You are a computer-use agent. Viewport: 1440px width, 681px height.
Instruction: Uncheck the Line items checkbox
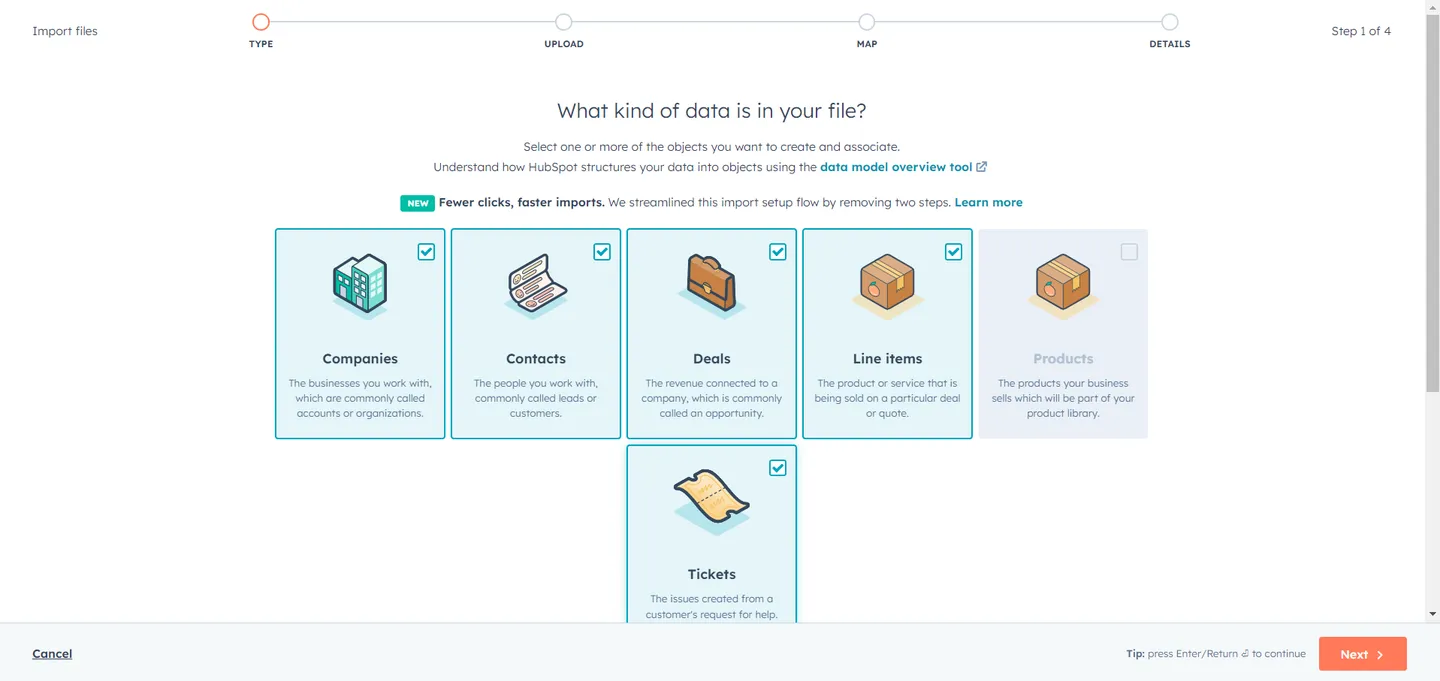[x=954, y=252]
